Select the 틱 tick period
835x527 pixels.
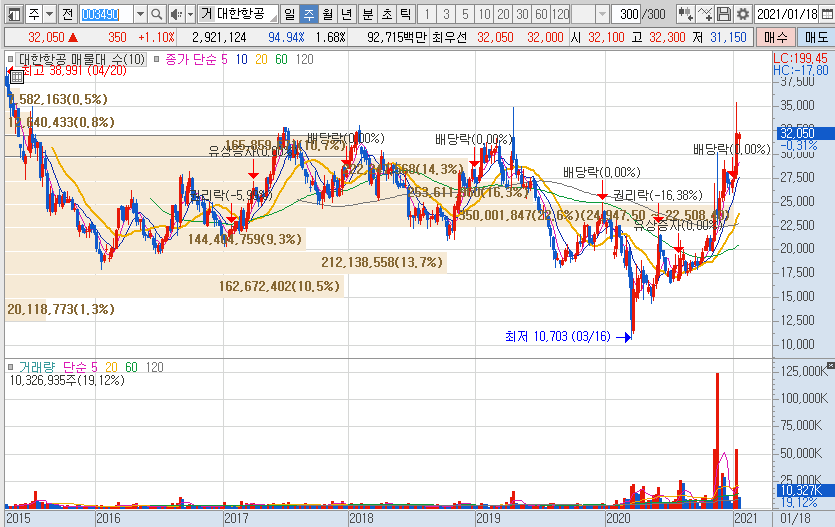pyautogui.click(x=406, y=14)
